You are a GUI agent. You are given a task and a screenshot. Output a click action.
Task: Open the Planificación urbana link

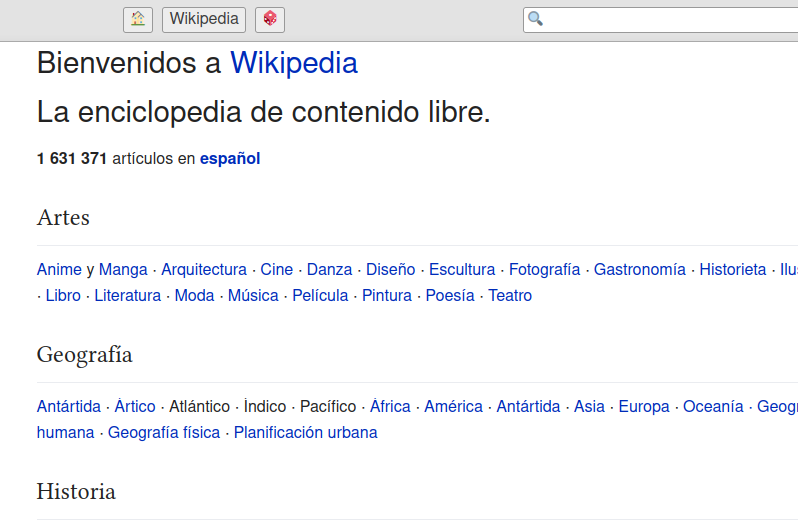click(305, 432)
